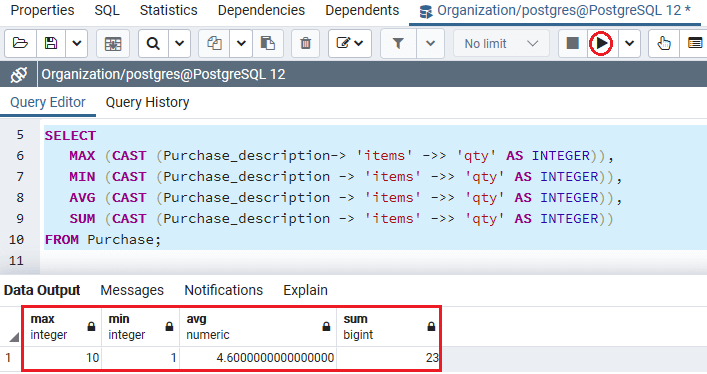707x374 pixels.
Task: Expand the Find options dropdown
Action: click(x=179, y=43)
